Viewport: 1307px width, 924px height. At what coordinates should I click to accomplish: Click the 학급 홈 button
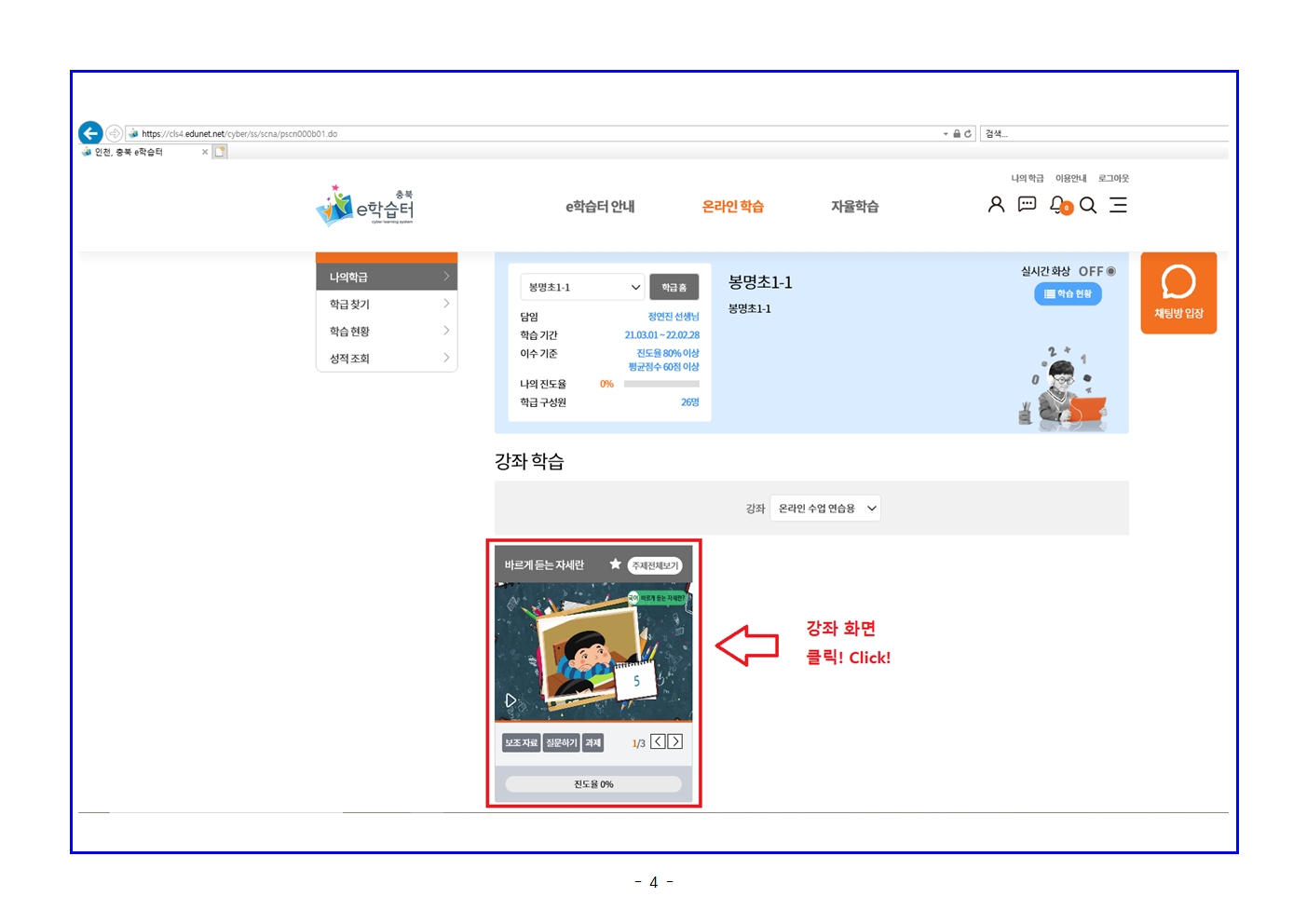coord(674,287)
